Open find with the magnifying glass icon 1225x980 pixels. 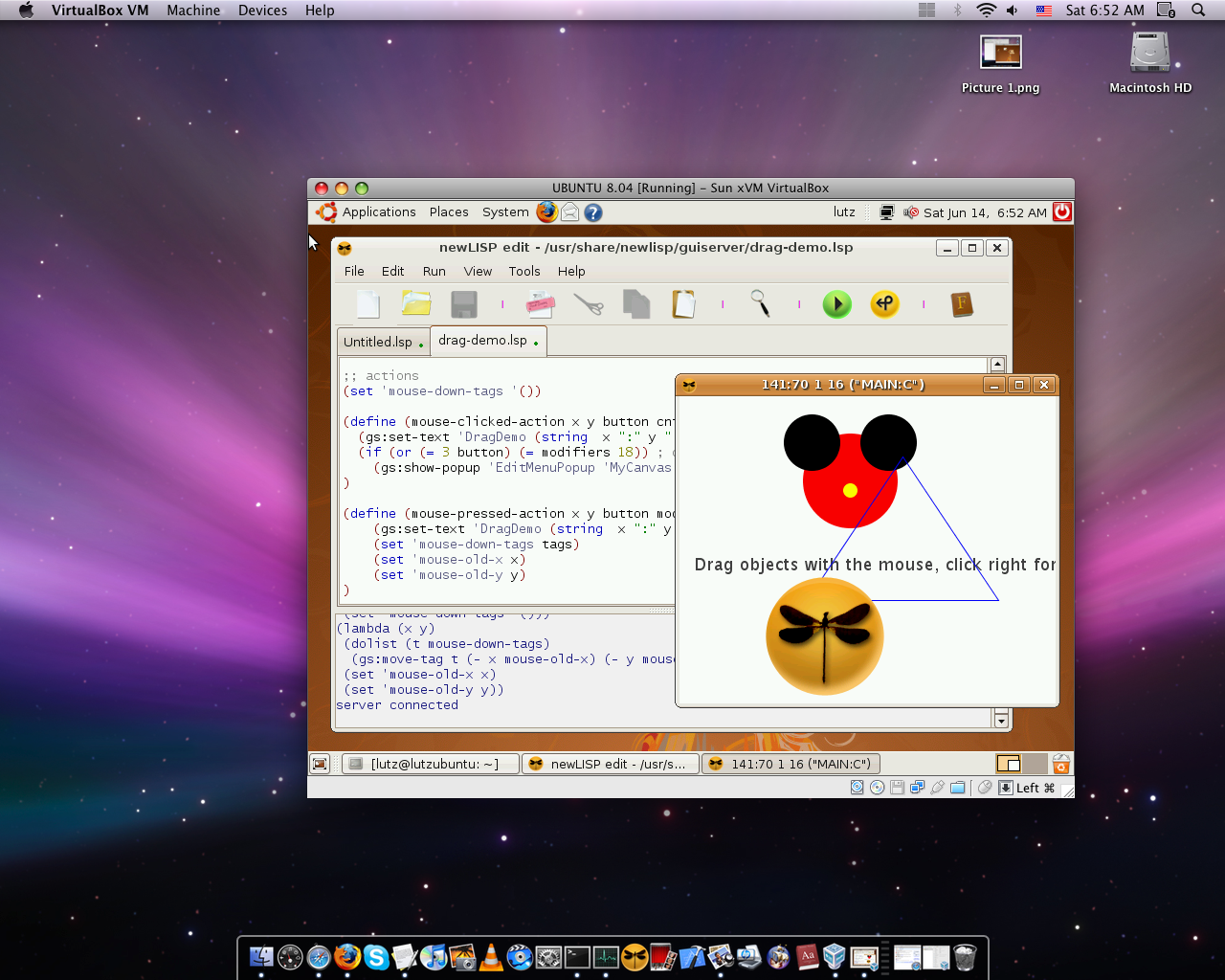click(761, 304)
